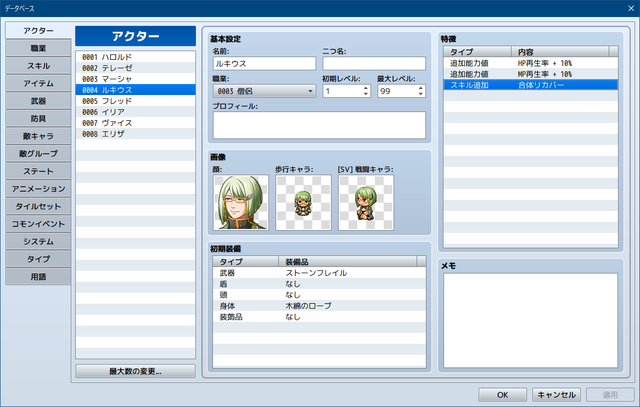This screenshot has width=640, height=407.
Task: Select the 武器 ストーンフレイル equipment row
Action: coord(319,273)
